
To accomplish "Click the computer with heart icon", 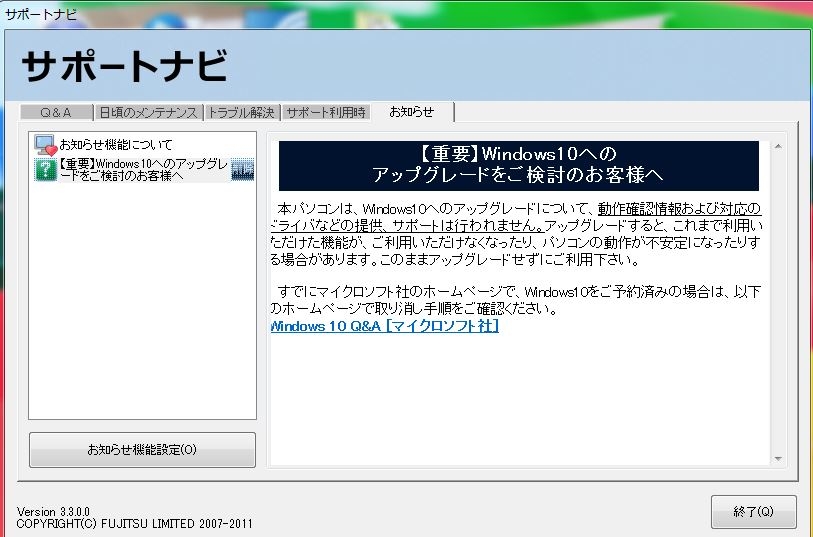I will (46, 145).
